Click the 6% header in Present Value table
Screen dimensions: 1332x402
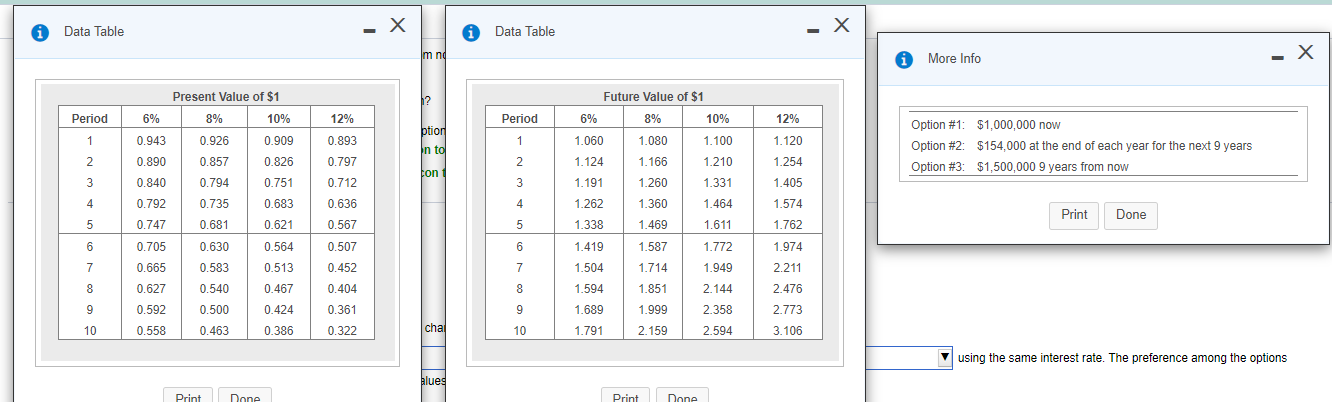[152, 119]
